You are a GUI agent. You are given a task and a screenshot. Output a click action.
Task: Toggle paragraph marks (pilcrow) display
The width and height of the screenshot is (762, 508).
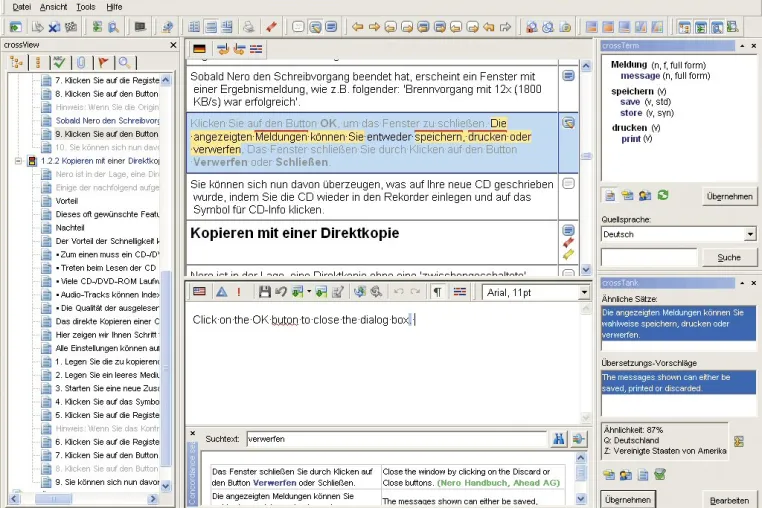click(437, 291)
